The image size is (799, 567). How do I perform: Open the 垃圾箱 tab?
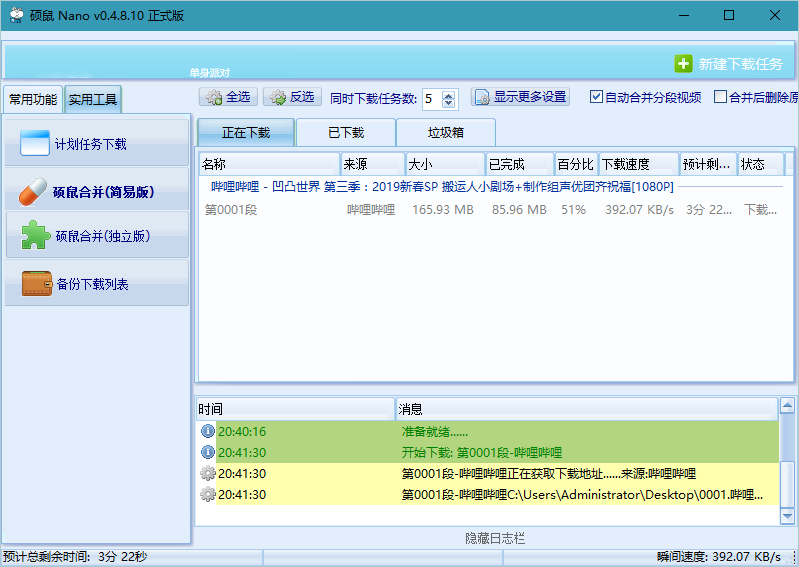point(446,132)
